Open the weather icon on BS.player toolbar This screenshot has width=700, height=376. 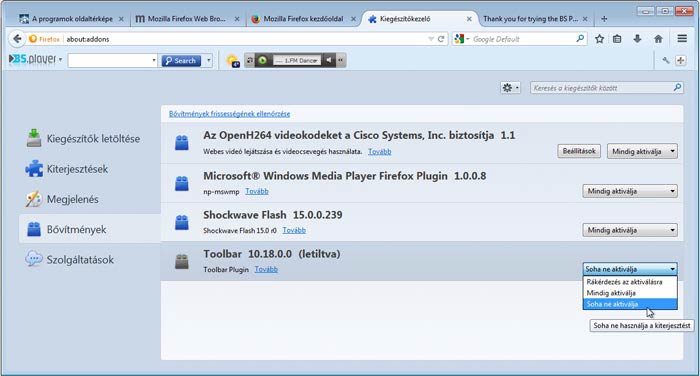233,60
